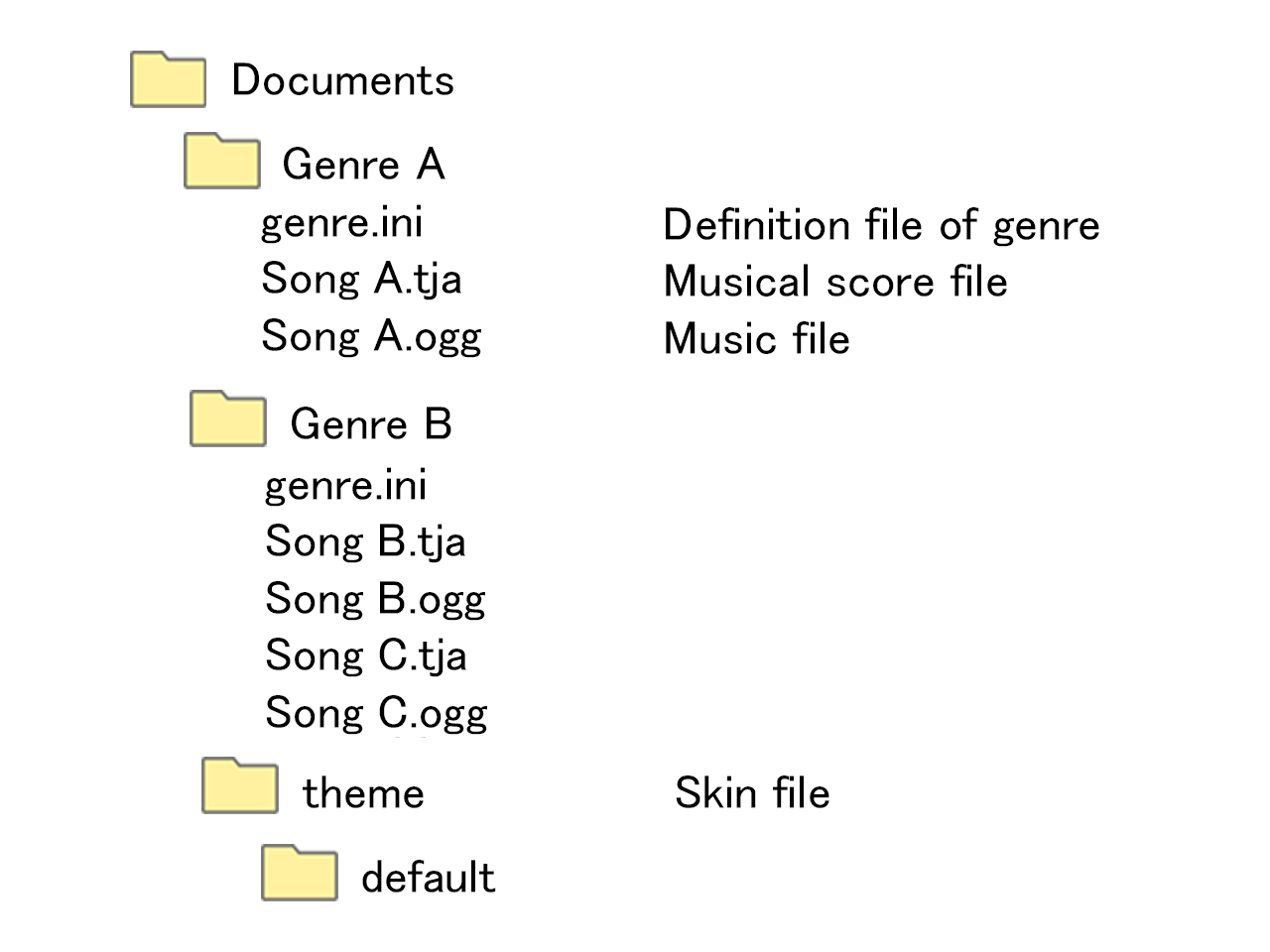
Task: Click the default folder icon
Action: [x=299, y=874]
